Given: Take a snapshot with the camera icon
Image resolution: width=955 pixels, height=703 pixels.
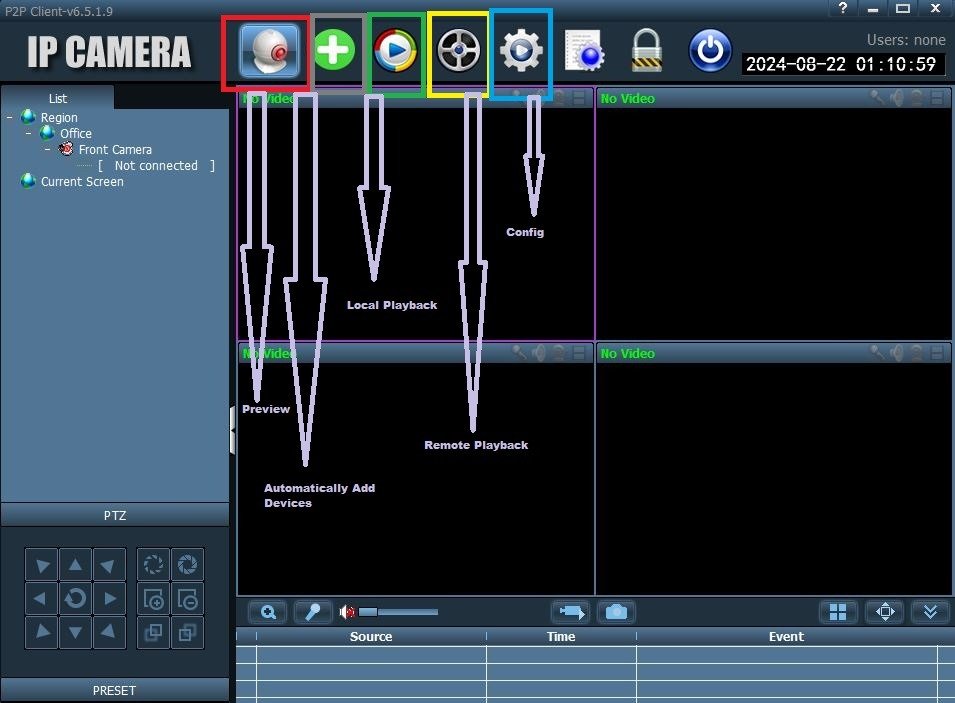Looking at the screenshot, I should pos(616,612).
